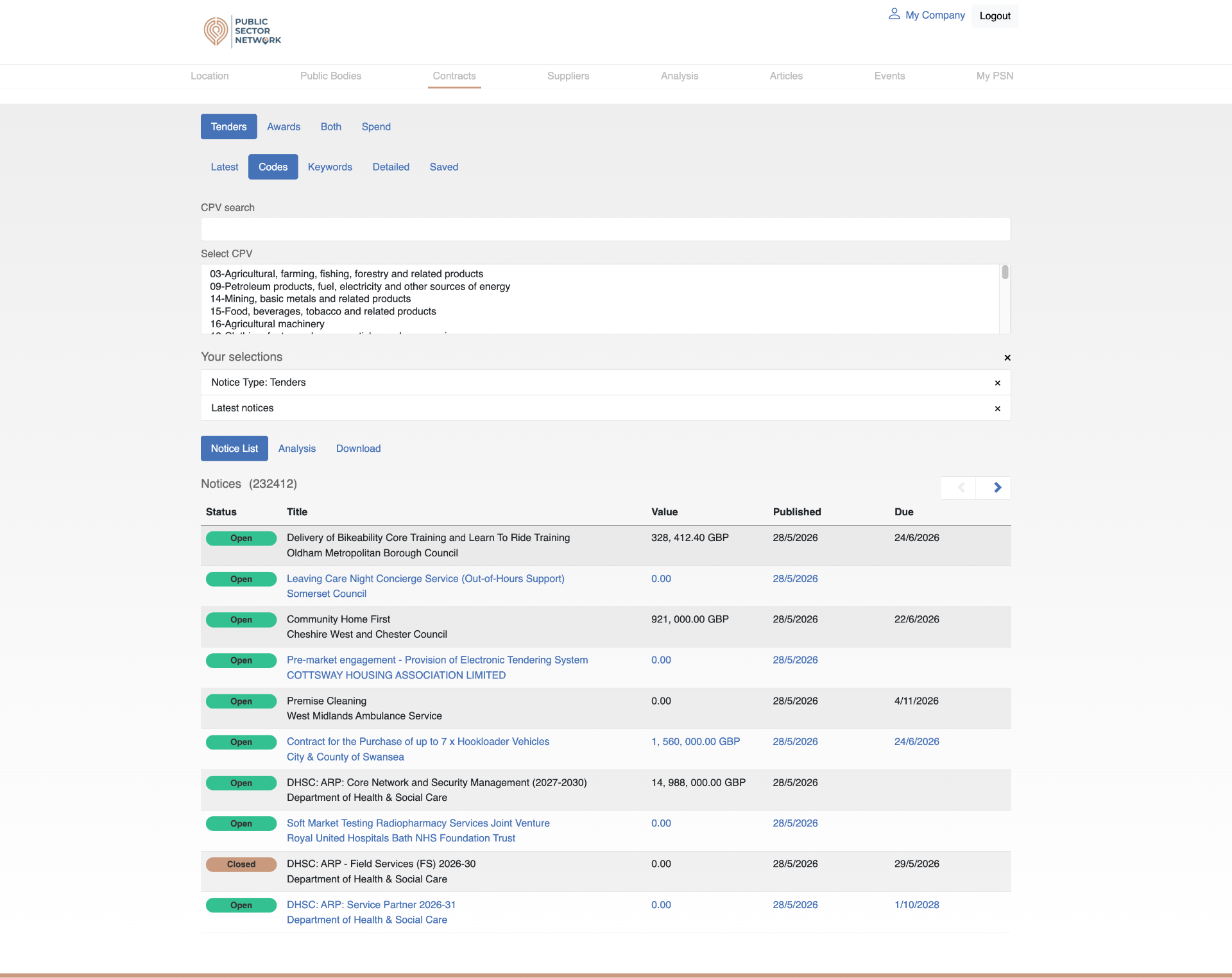Image resolution: width=1232 pixels, height=978 pixels.
Task: Focus the CPV search field
Action: click(x=606, y=229)
